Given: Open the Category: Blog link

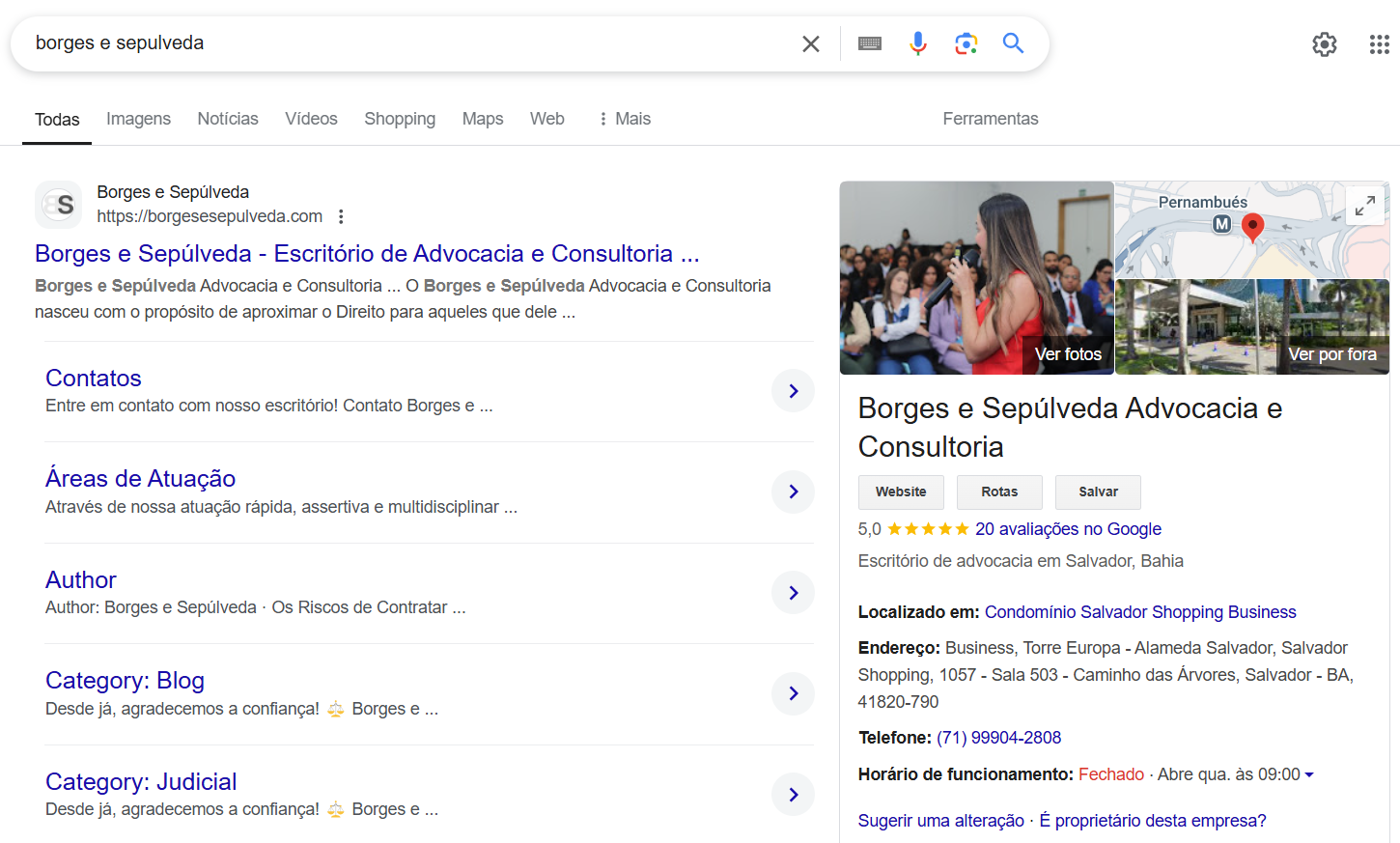Looking at the screenshot, I should pyautogui.click(x=126, y=681).
